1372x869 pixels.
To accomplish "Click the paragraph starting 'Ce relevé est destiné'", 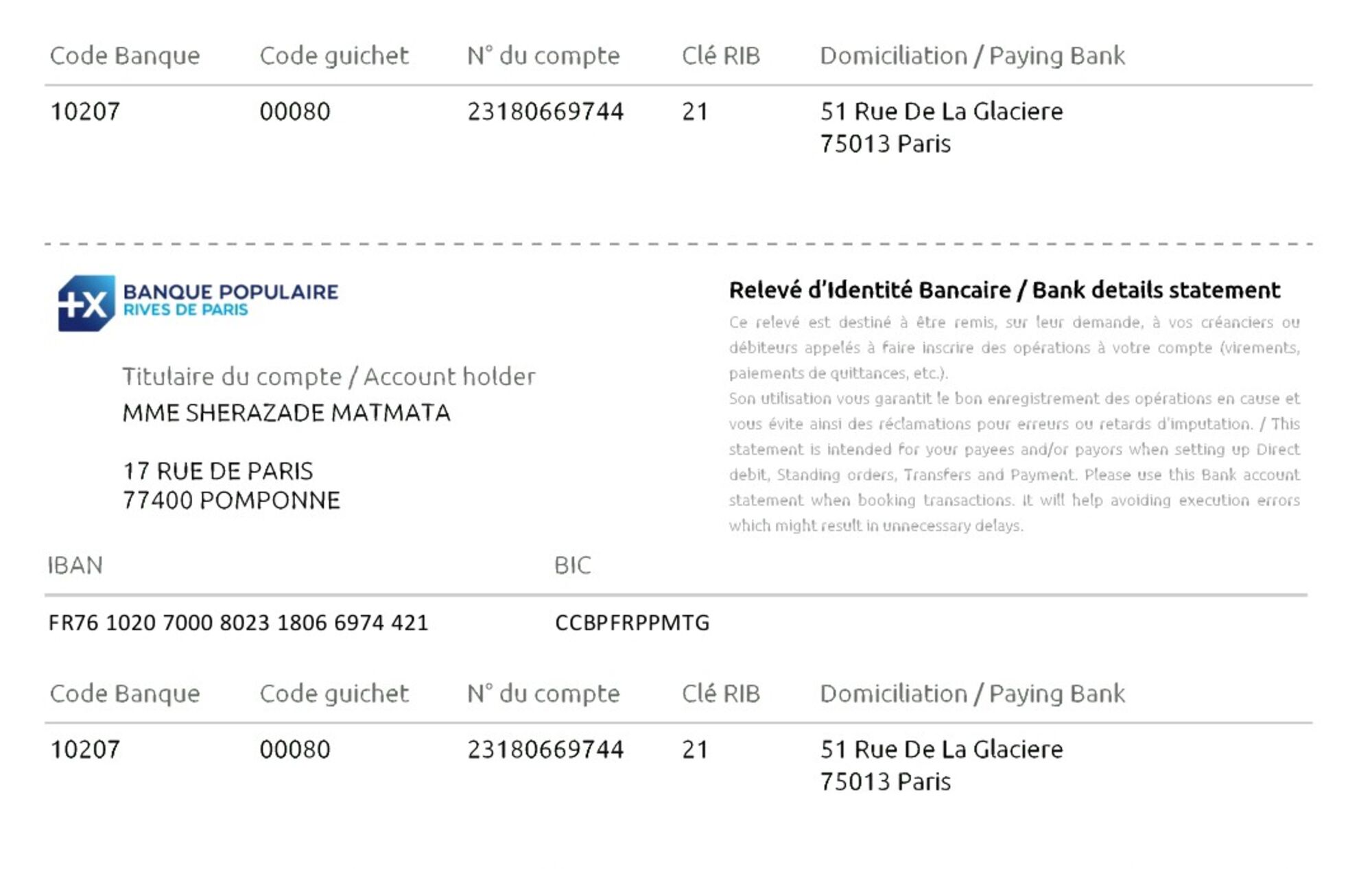I will pyautogui.click(x=1014, y=348).
